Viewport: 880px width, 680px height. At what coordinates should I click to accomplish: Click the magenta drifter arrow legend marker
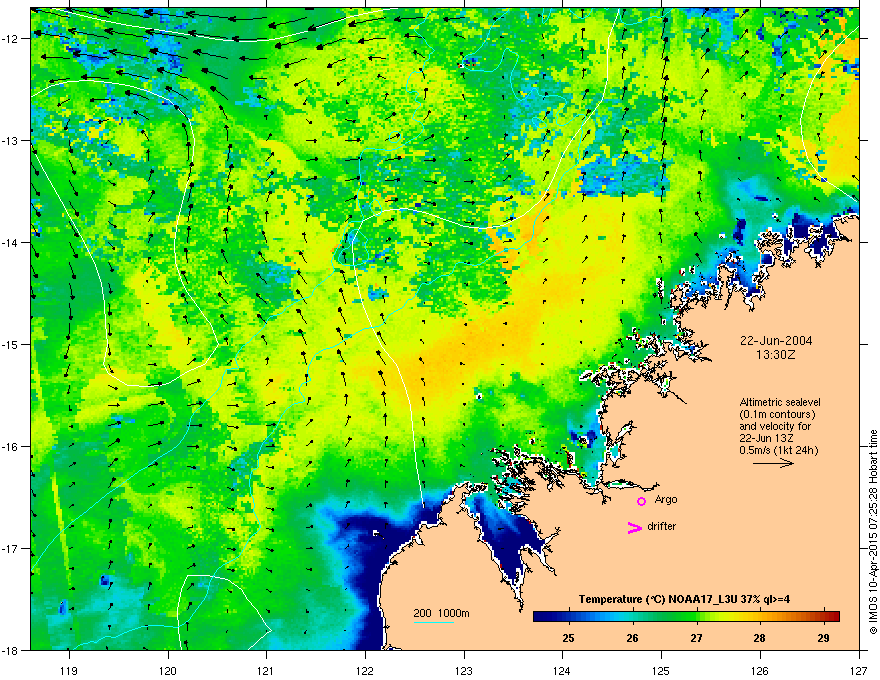tap(634, 527)
